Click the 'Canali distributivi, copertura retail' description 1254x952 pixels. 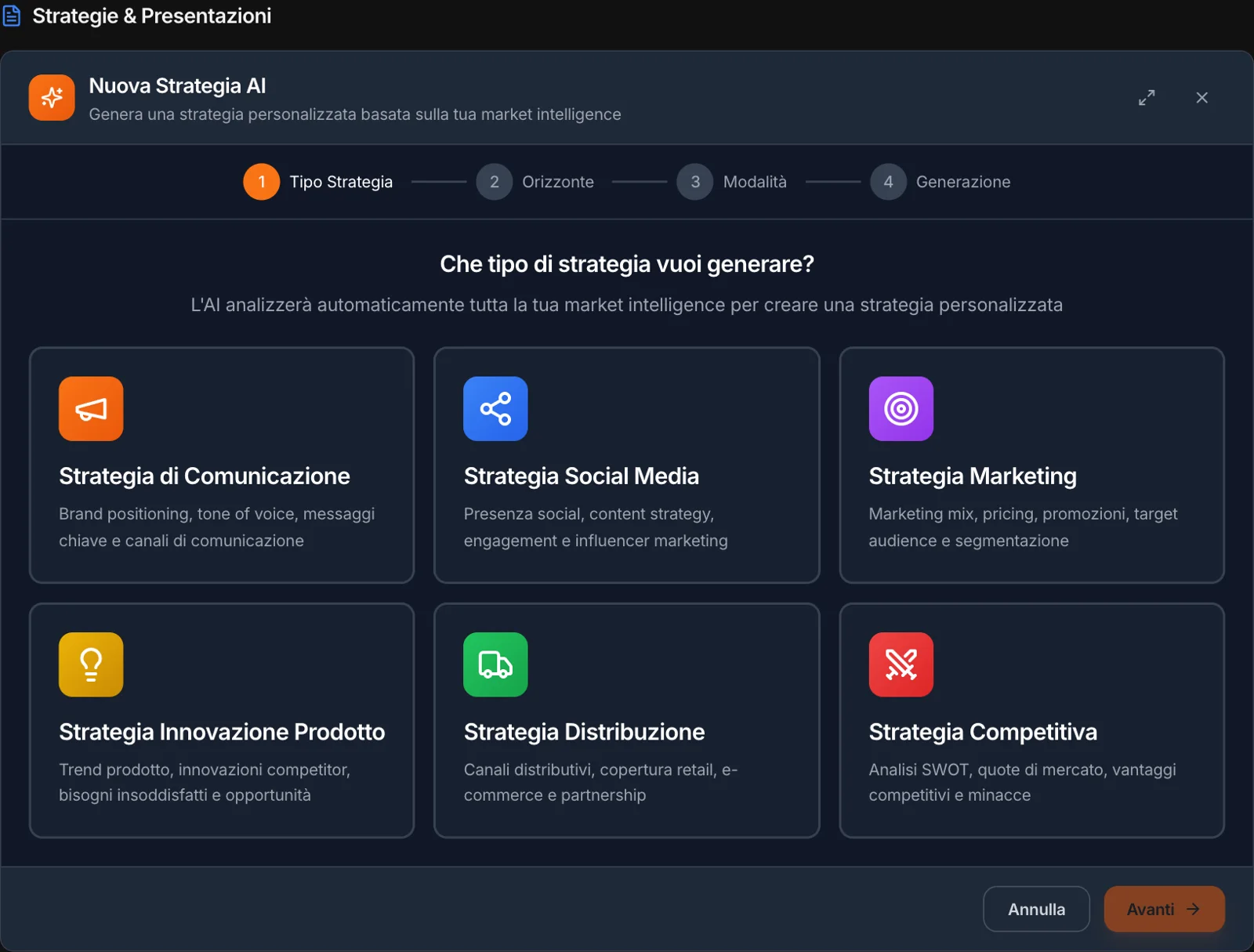click(x=600, y=782)
